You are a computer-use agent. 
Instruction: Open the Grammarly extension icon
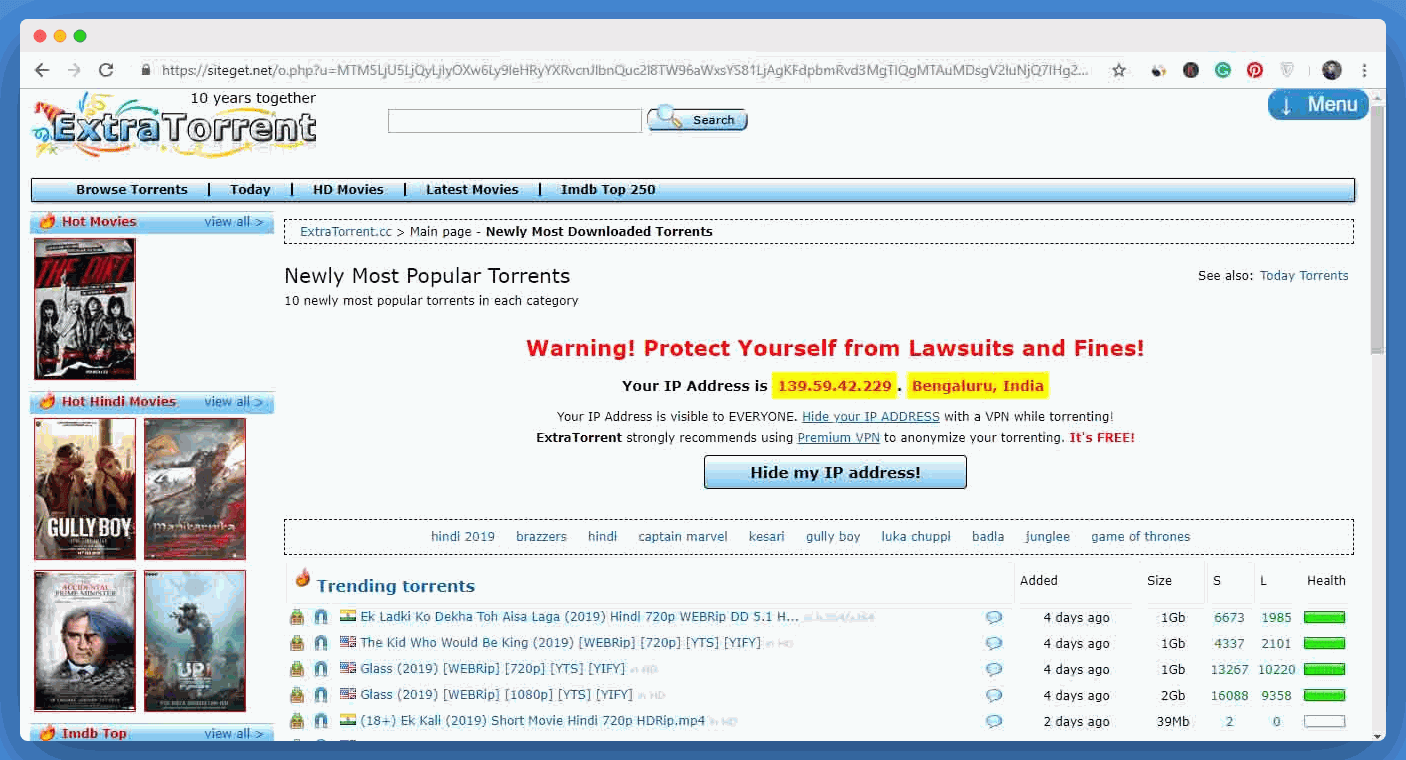coord(1222,70)
